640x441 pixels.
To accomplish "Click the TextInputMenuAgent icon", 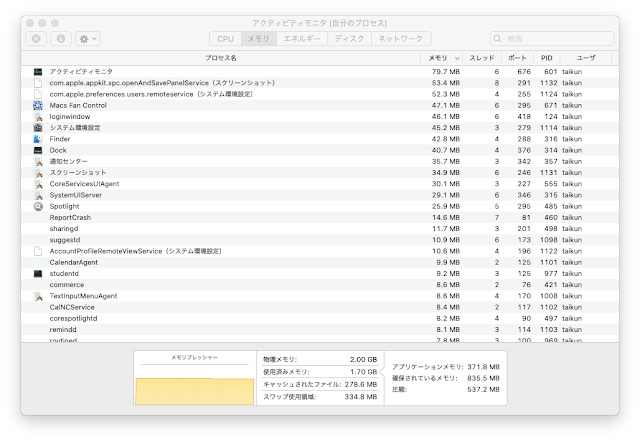I will [x=38, y=296].
